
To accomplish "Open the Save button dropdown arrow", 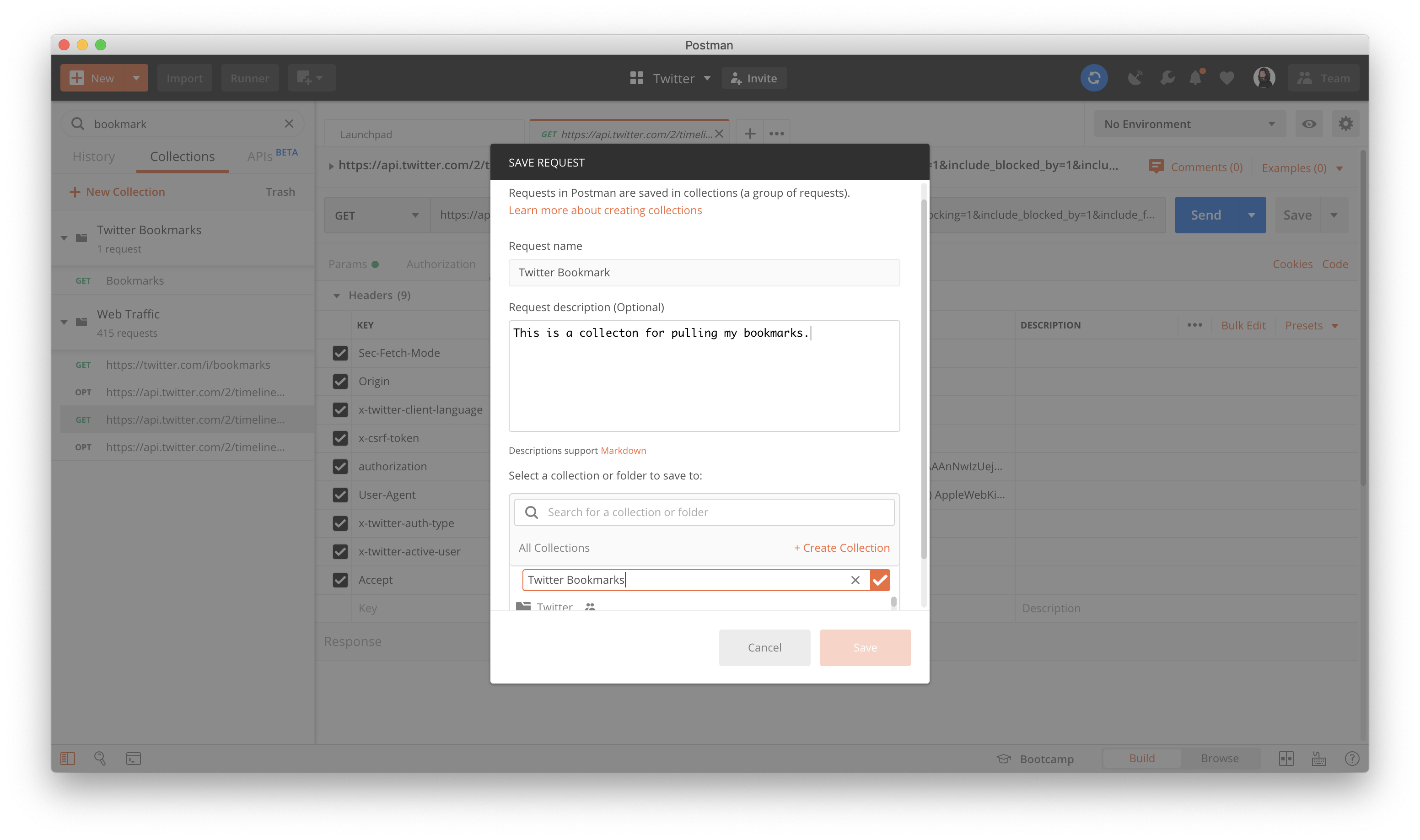I will point(1334,215).
